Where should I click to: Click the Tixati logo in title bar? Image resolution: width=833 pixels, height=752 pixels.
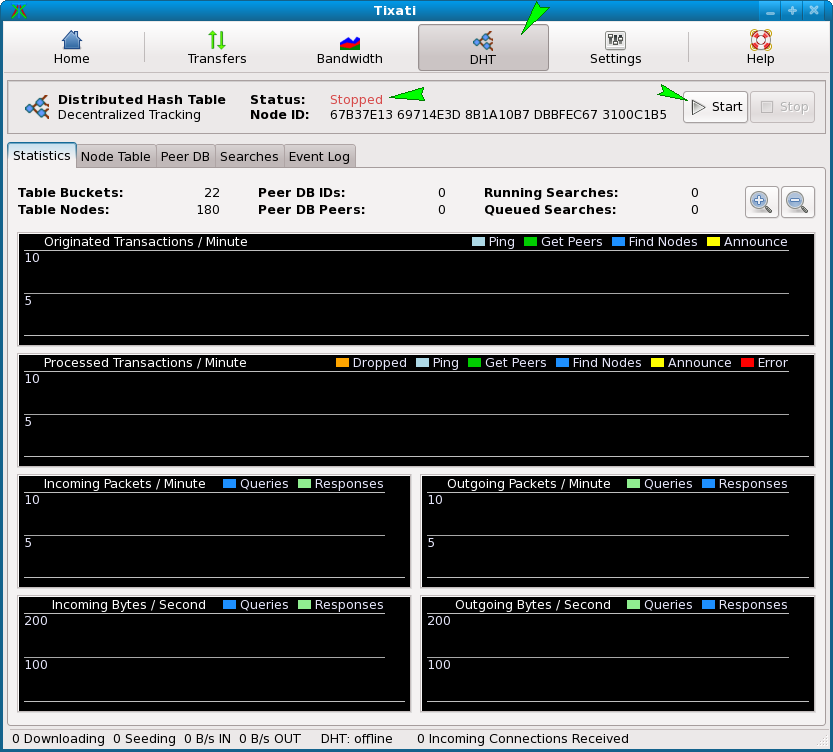coord(19,11)
